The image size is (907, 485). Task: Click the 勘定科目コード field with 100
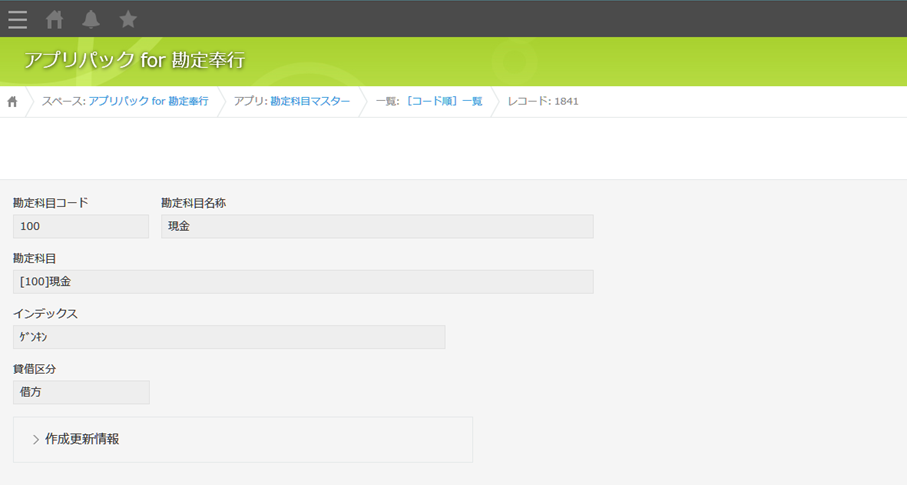(81, 226)
